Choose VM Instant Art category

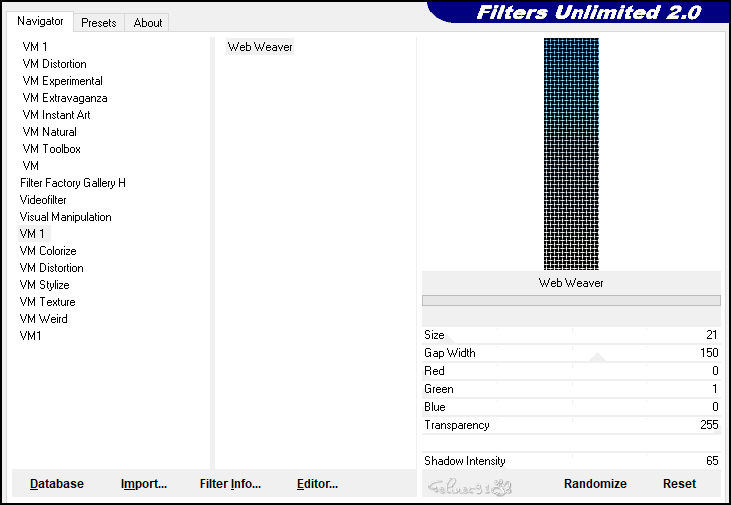(56, 115)
